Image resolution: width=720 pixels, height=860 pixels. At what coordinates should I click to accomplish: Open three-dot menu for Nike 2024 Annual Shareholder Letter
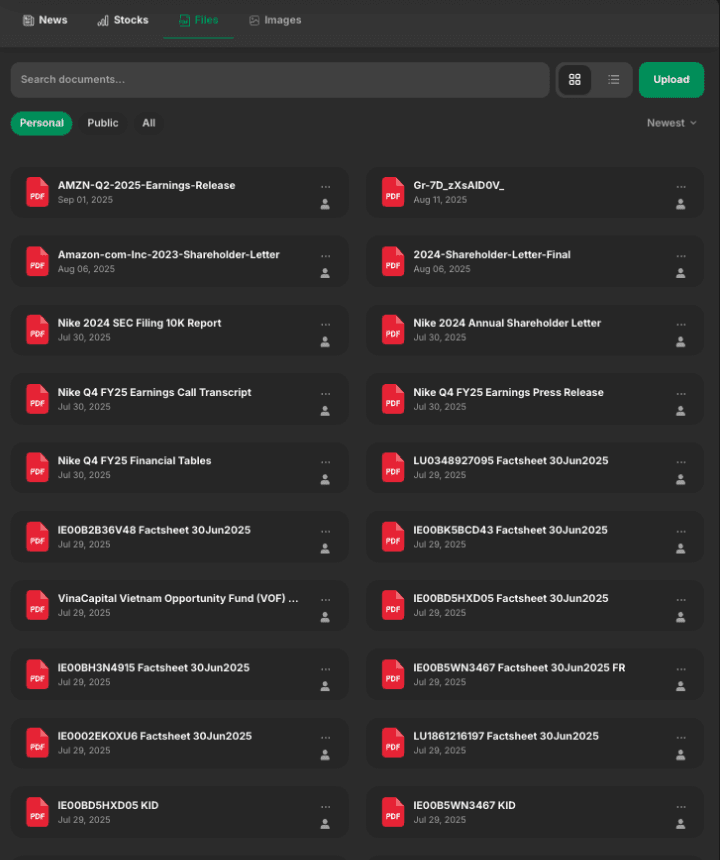pyautogui.click(x=681, y=324)
